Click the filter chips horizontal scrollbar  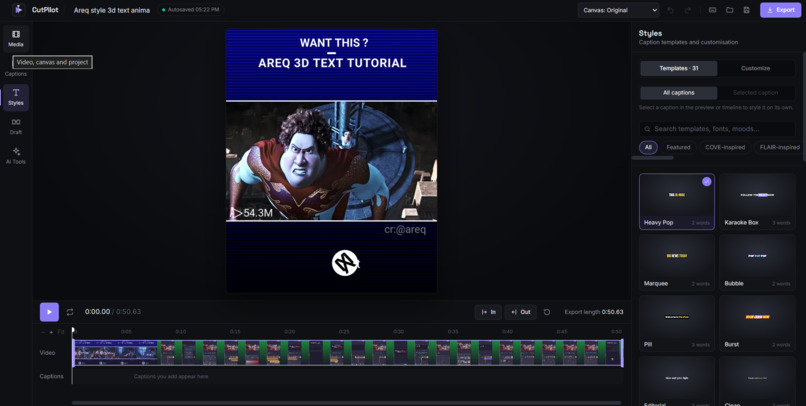[x=652, y=158]
